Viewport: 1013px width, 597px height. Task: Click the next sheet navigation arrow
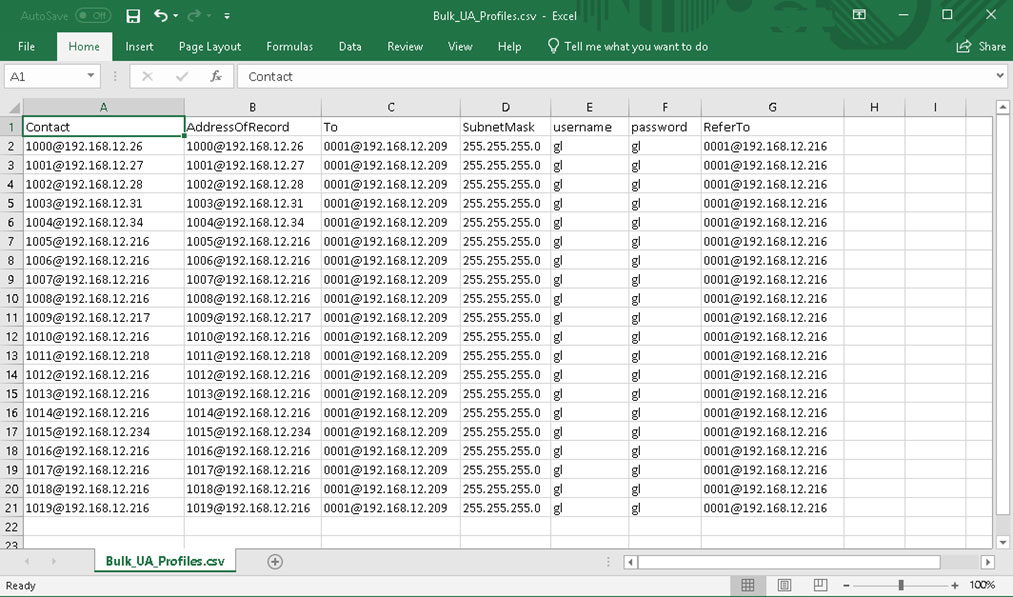pyautogui.click(x=53, y=561)
